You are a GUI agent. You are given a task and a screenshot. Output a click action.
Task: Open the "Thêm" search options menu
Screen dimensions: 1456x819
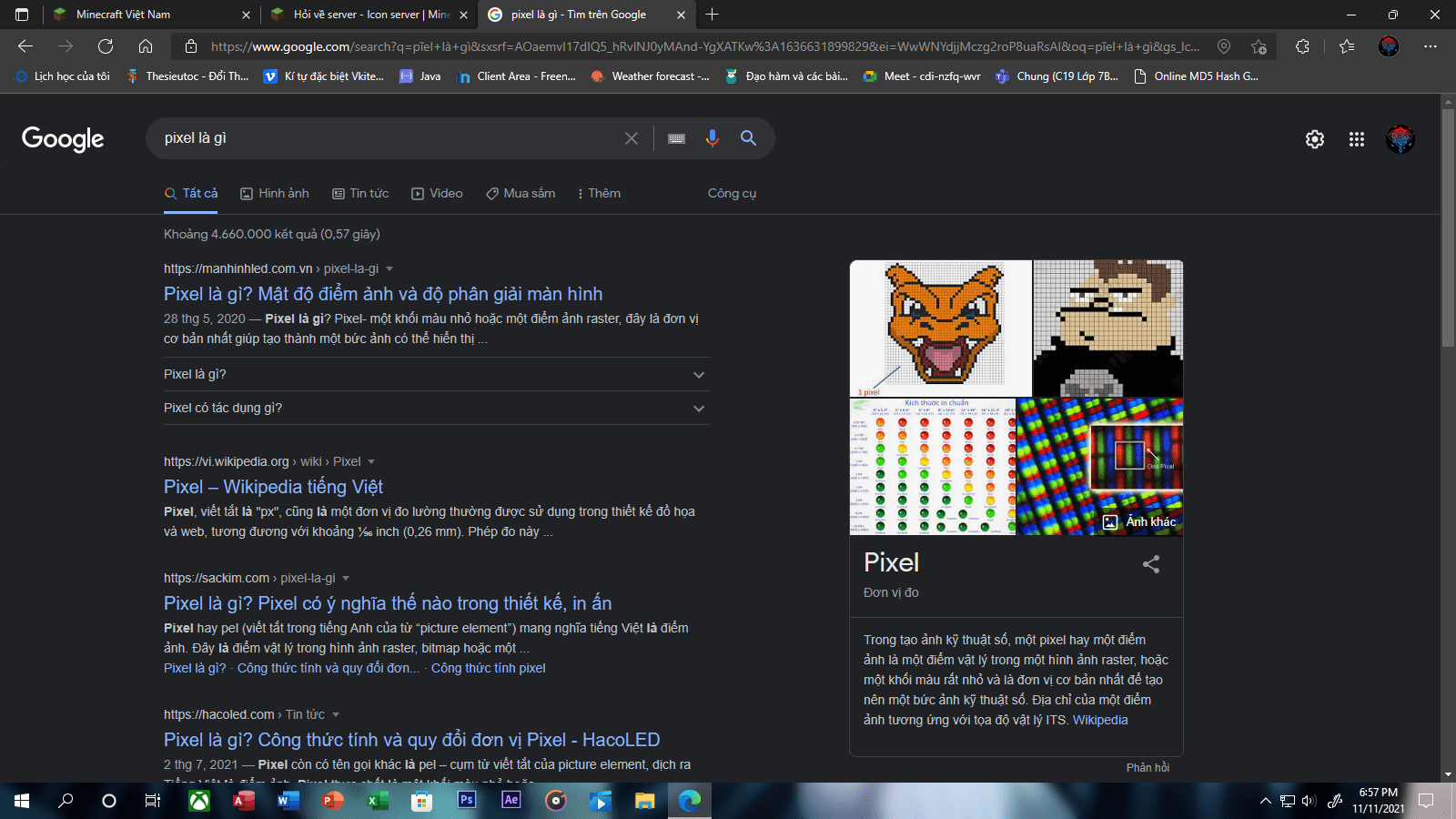click(x=599, y=193)
